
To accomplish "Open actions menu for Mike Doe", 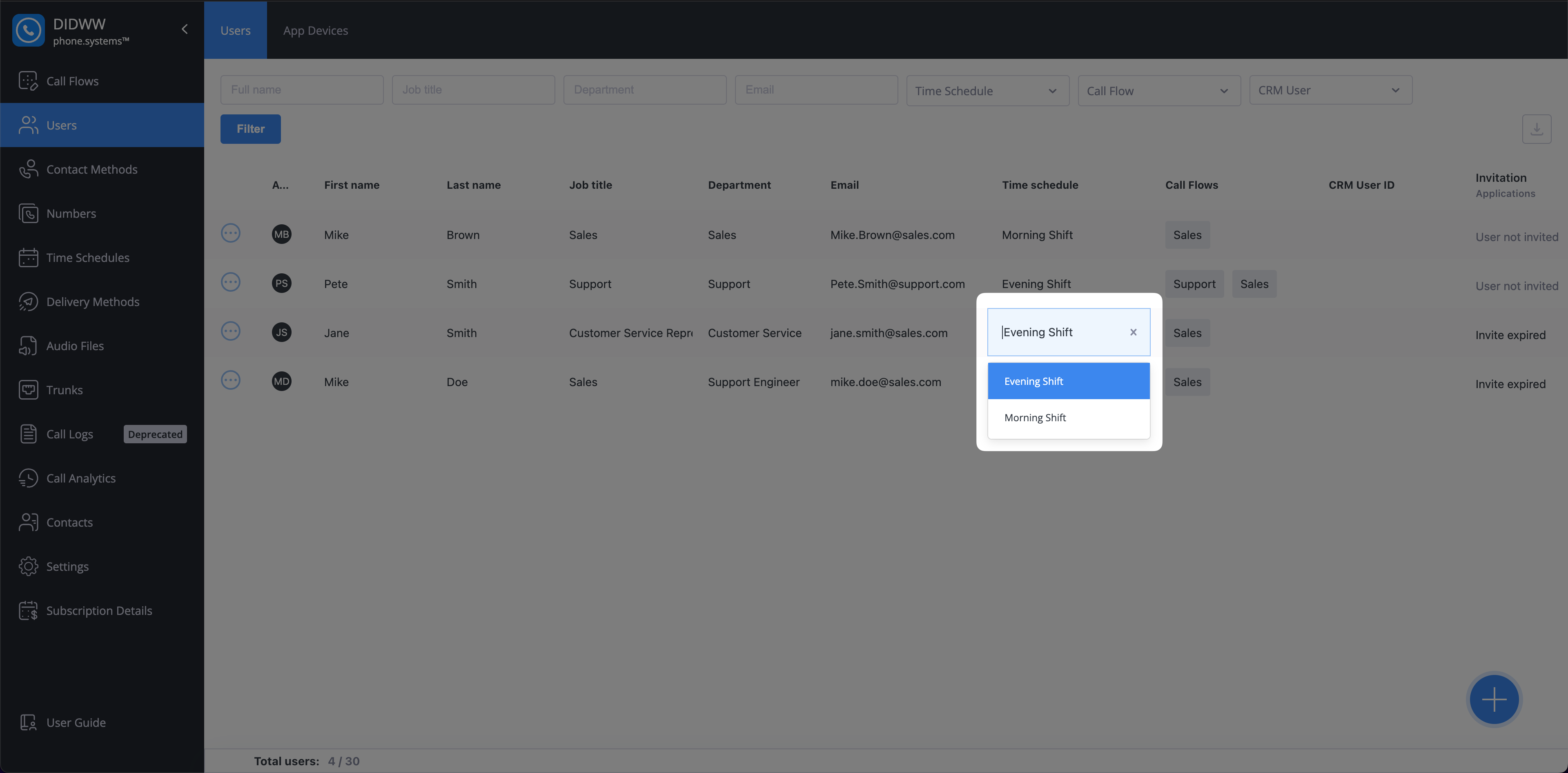I will tap(231, 380).
